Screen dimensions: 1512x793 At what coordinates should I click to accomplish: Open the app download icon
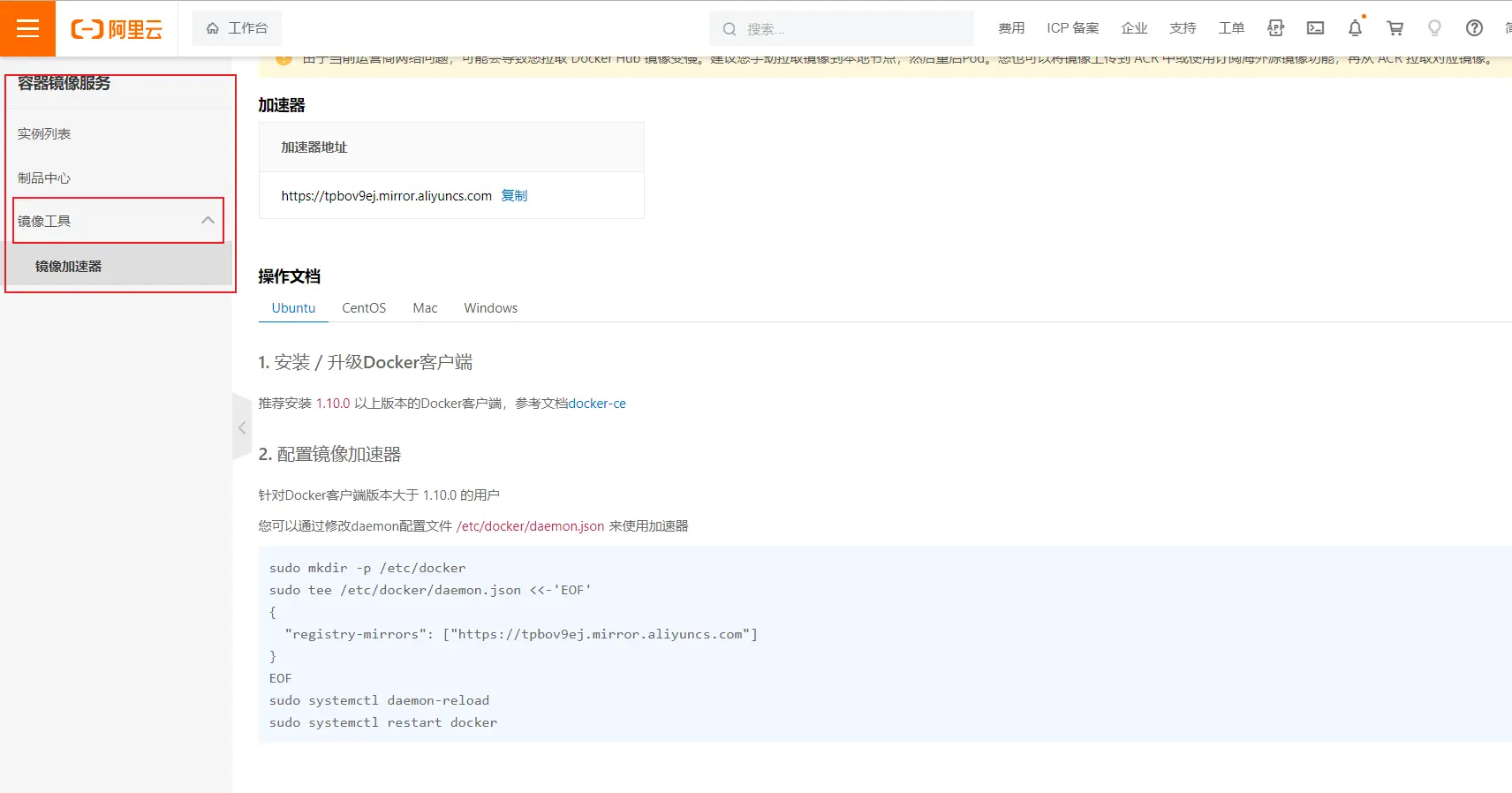click(1275, 28)
